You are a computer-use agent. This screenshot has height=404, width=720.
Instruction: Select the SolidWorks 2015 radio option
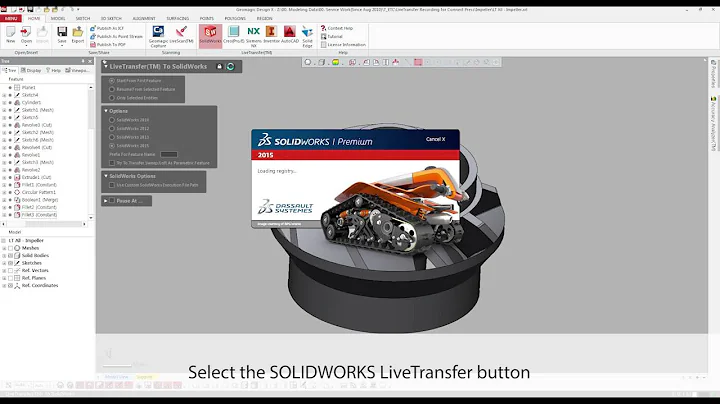[112, 146]
